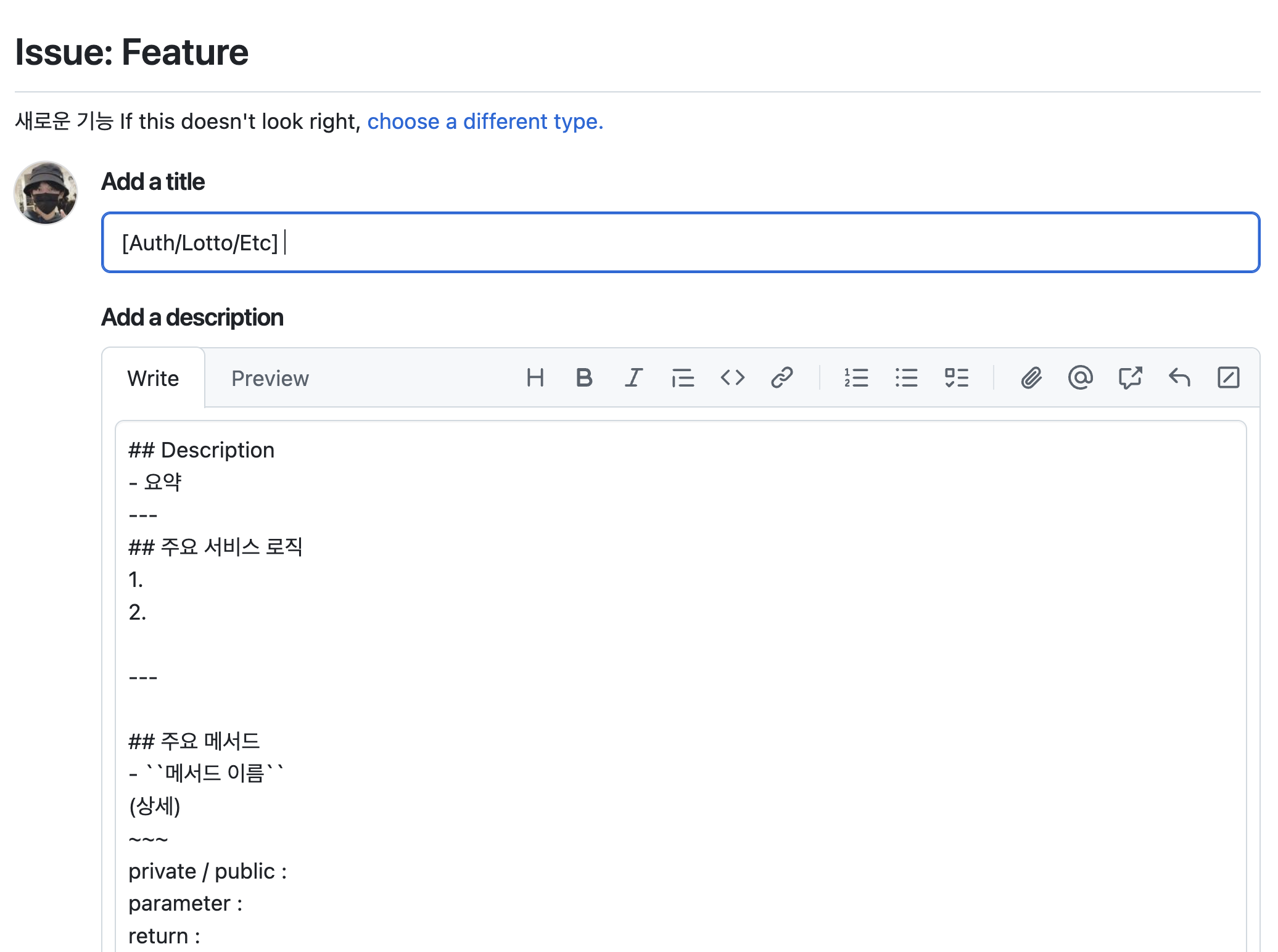This screenshot has height=952, width=1278.
Task: Apply bold formatting in the toolbar
Action: [584, 377]
